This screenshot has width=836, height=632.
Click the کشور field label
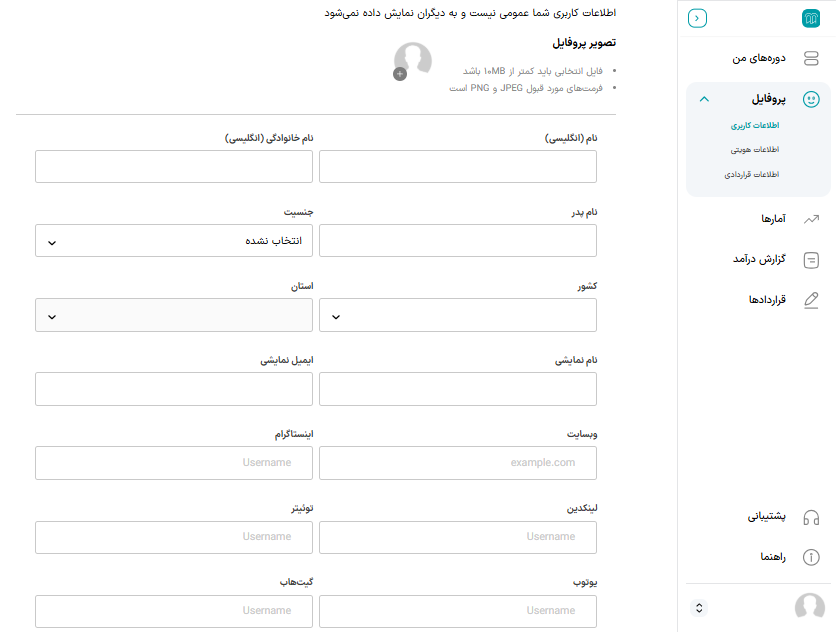point(587,286)
